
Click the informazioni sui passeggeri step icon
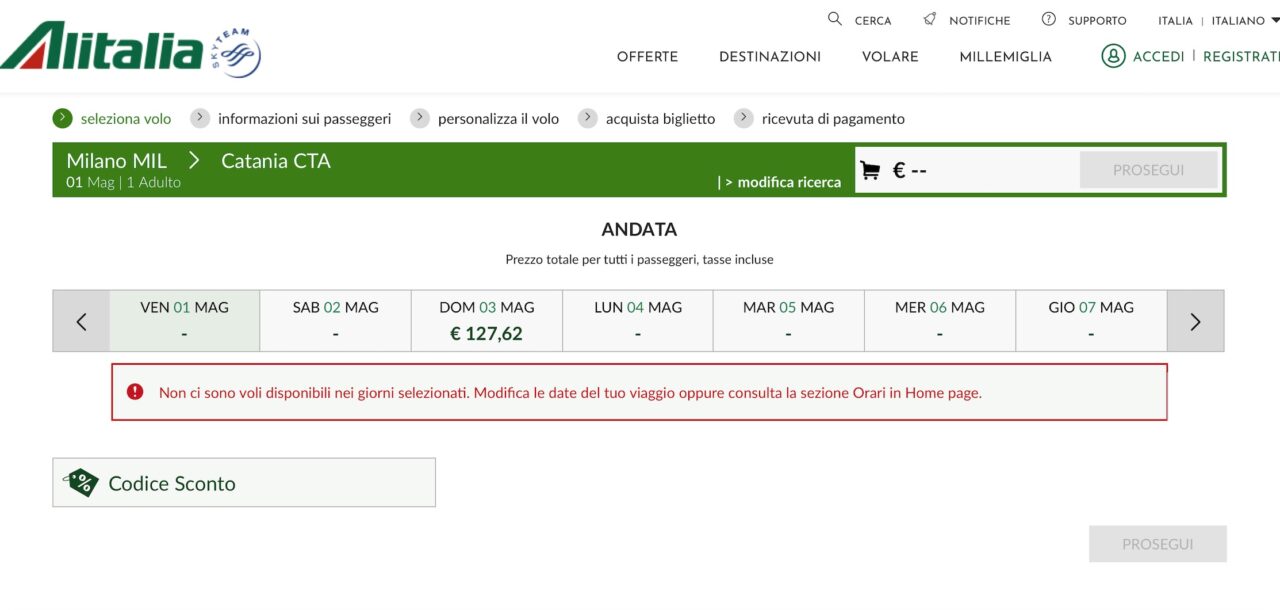200,118
